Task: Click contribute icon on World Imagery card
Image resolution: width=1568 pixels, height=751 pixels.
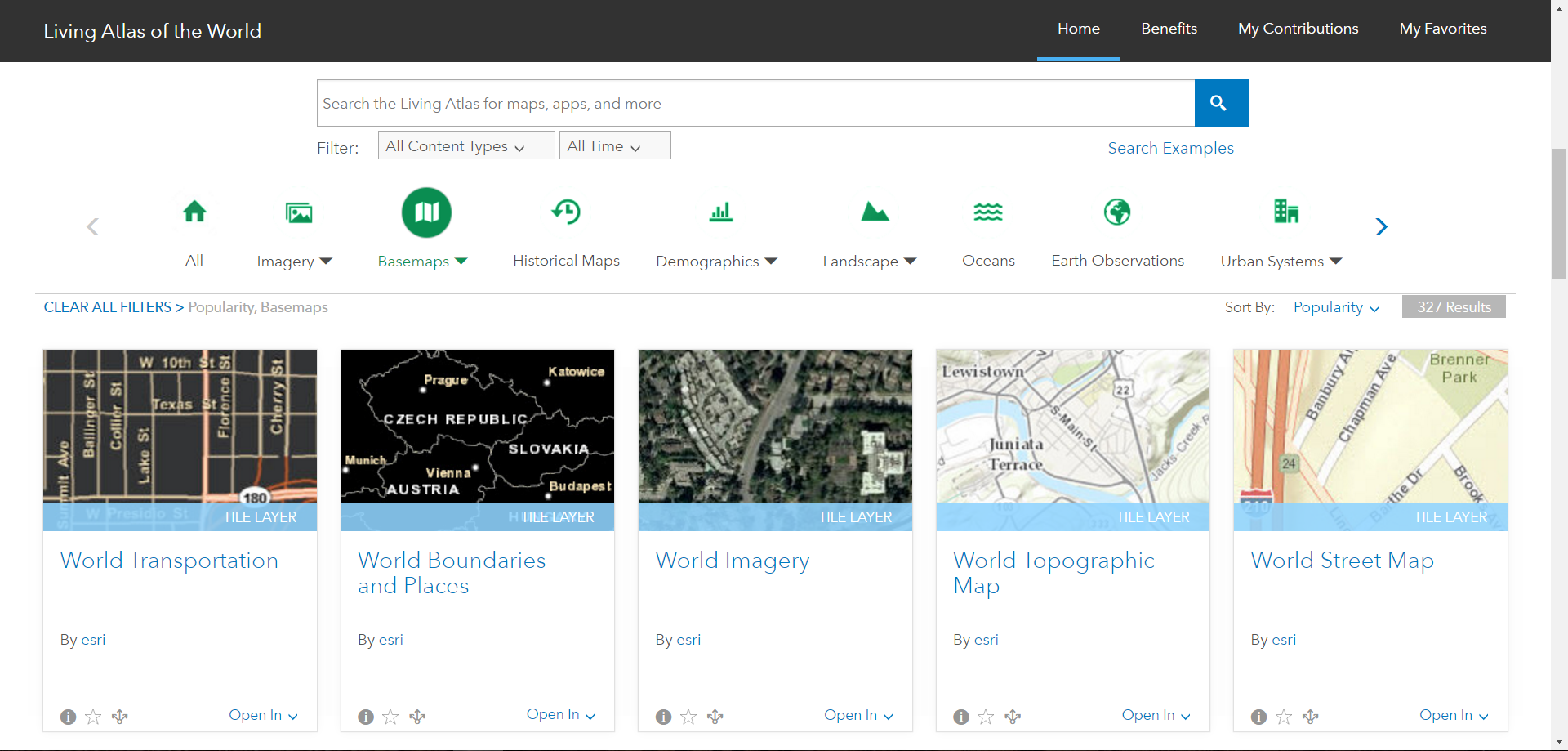Action: click(x=715, y=717)
